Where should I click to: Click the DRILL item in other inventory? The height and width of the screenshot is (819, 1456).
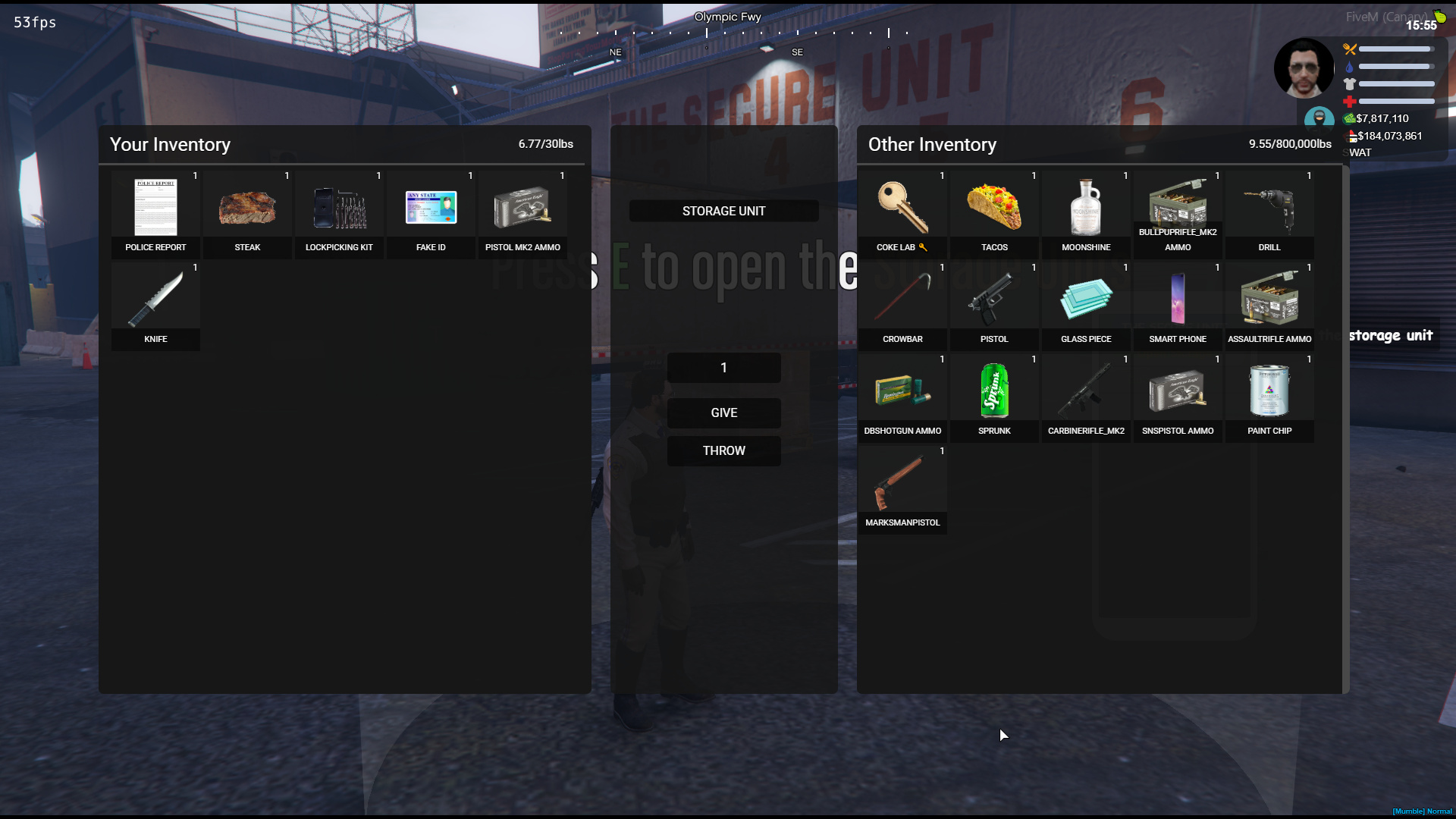click(x=1270, y=210)
